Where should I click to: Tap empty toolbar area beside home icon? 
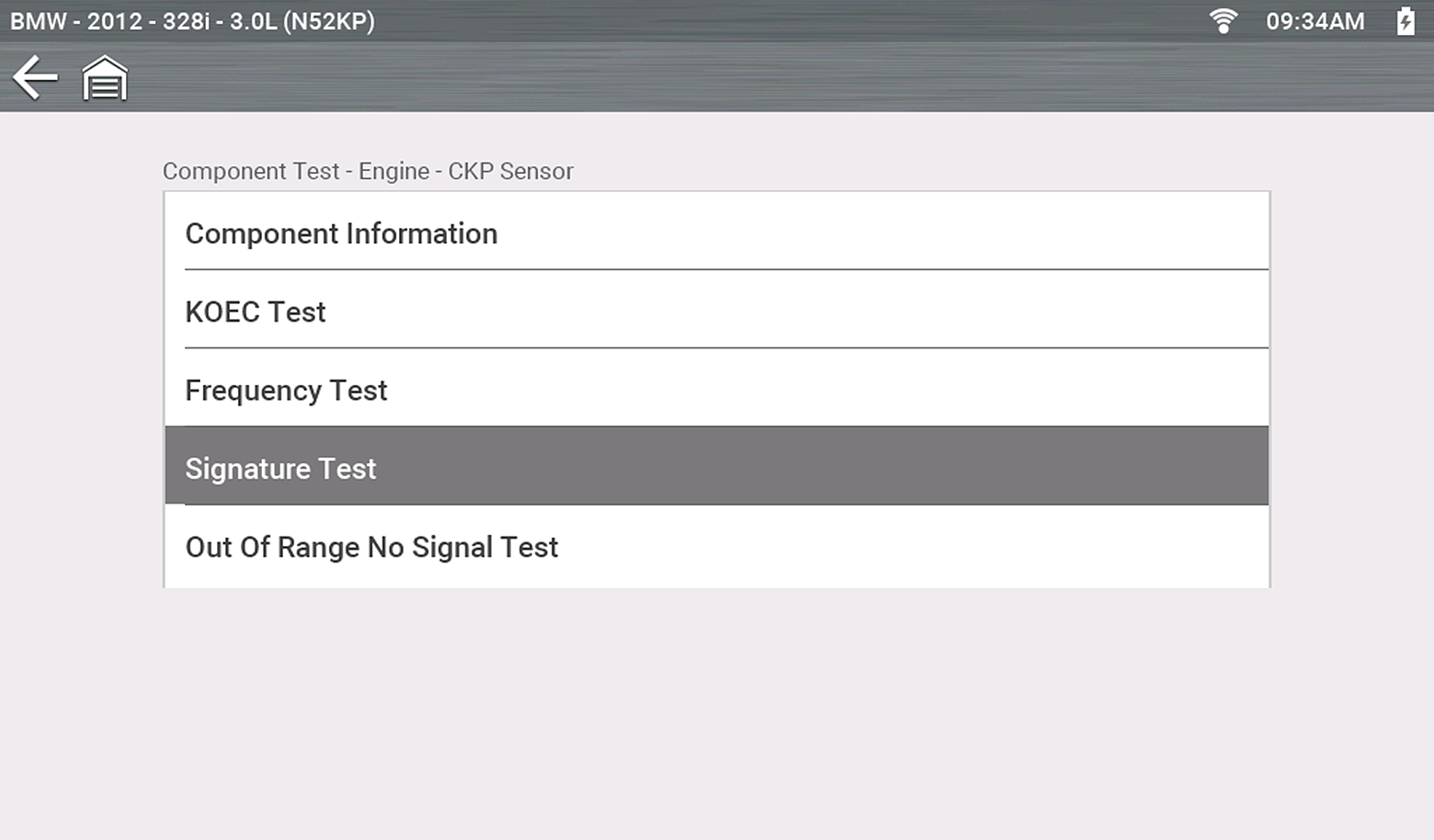point(643,78)
